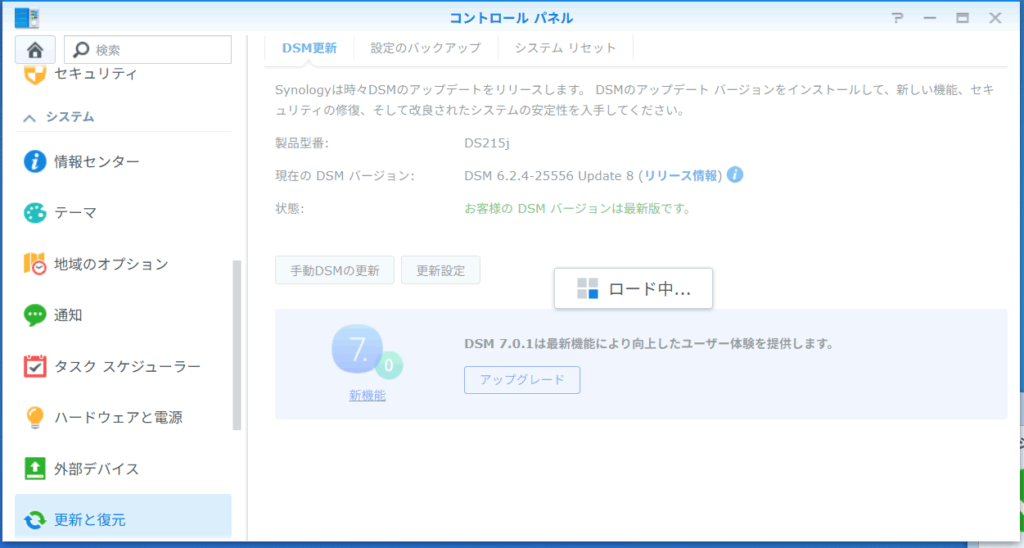Open the リリース情報 link
The height and width of the screenshot is (548, 1024).
(680, 176)
